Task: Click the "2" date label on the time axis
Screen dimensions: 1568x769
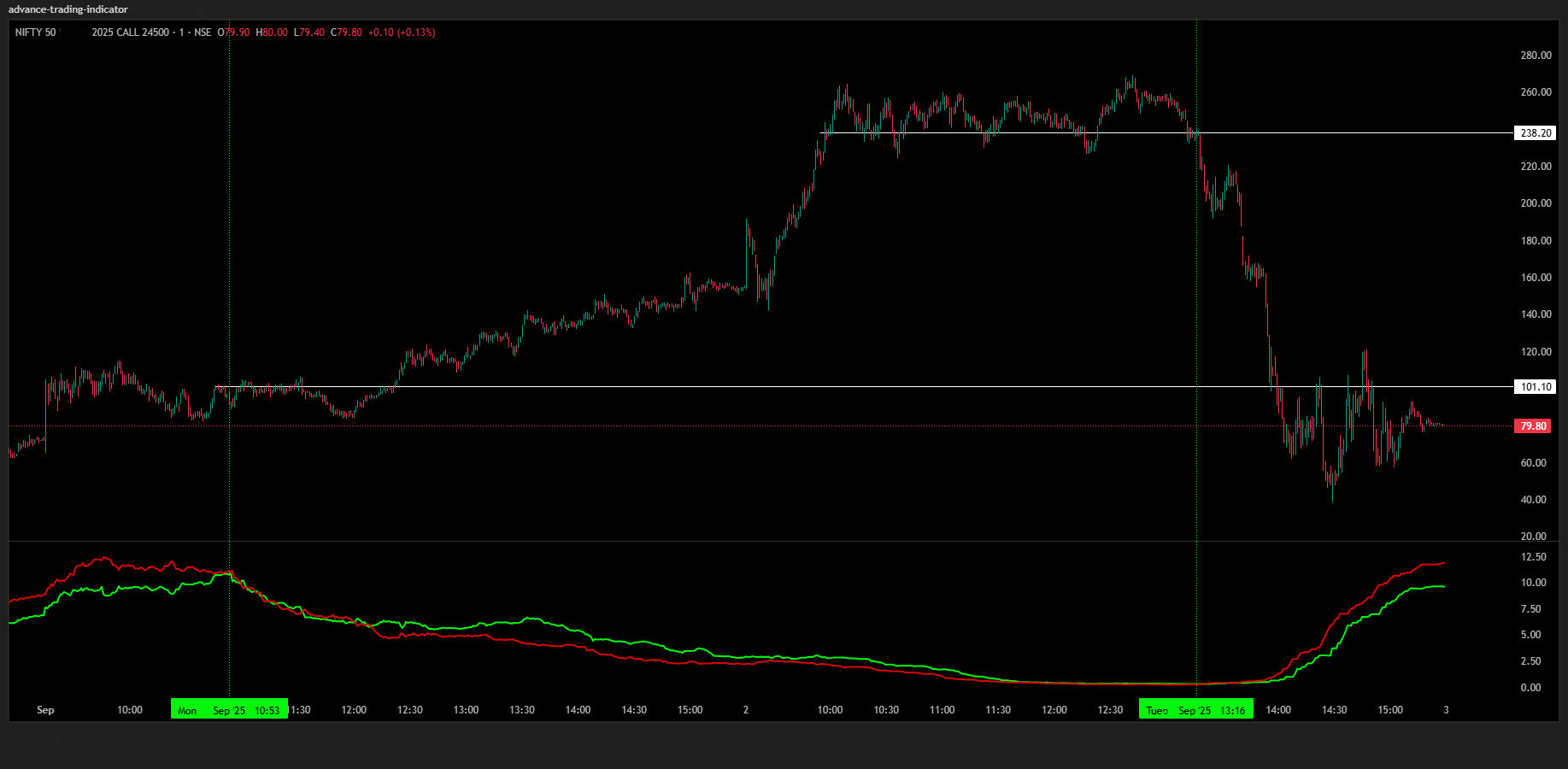Action: pos(744,709)
